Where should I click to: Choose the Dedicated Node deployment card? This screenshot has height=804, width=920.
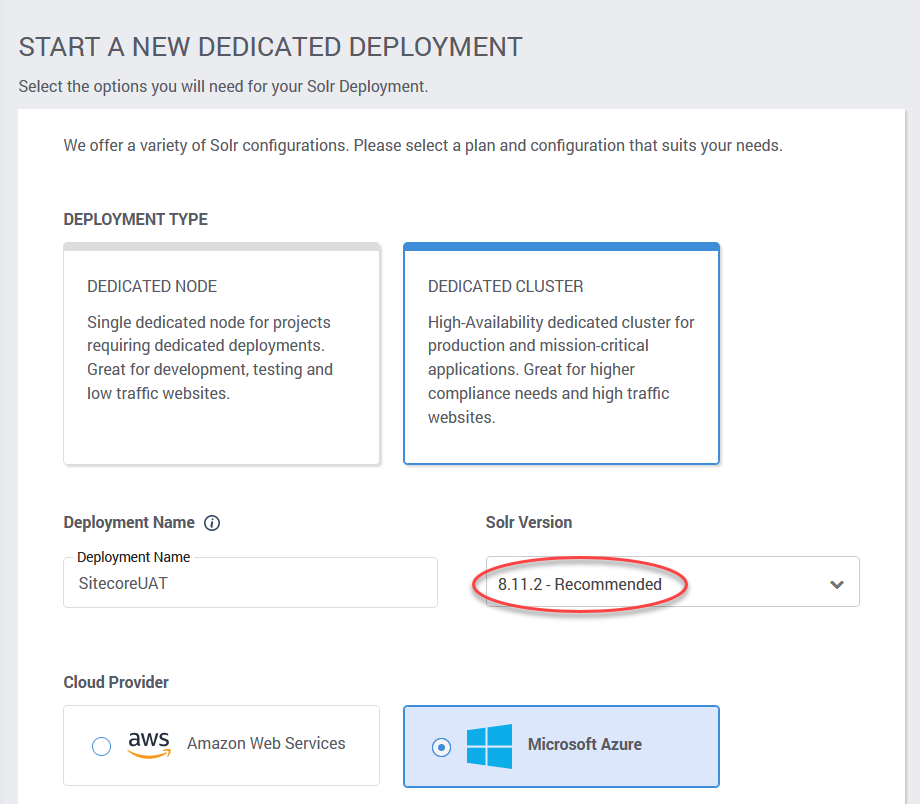coord(222,354)
